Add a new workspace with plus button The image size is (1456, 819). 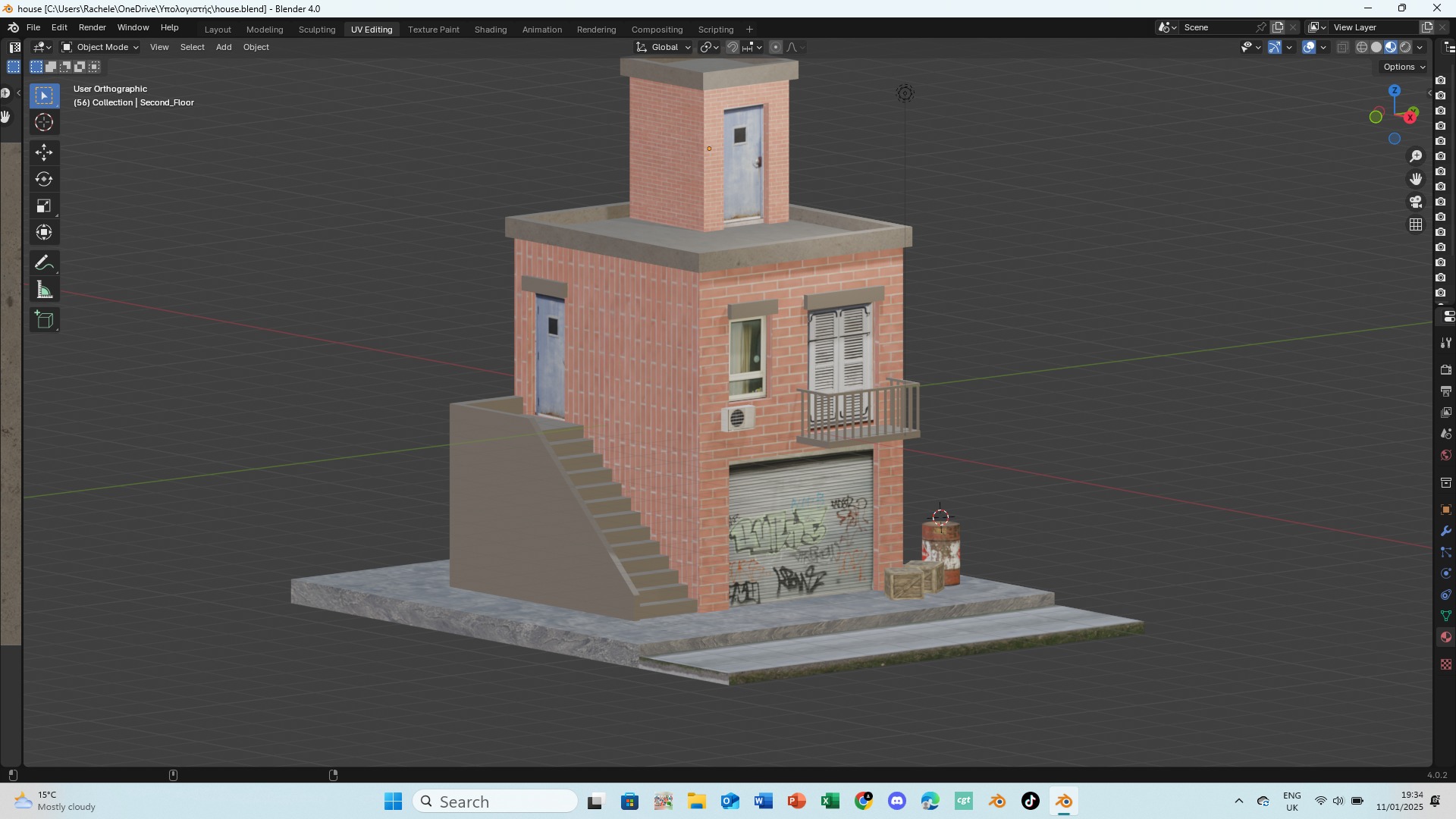(x=749, y=30)
